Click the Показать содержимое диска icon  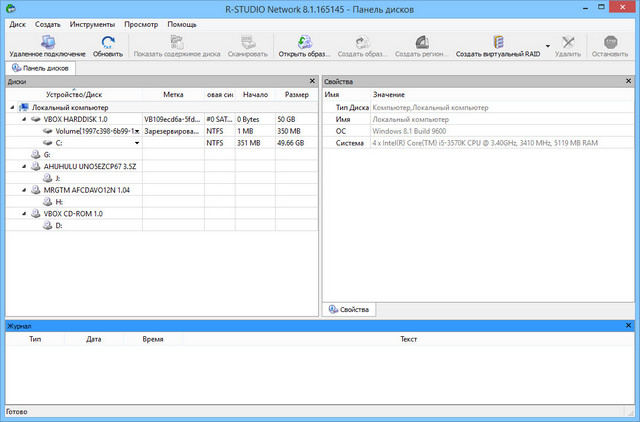point(178,42)
